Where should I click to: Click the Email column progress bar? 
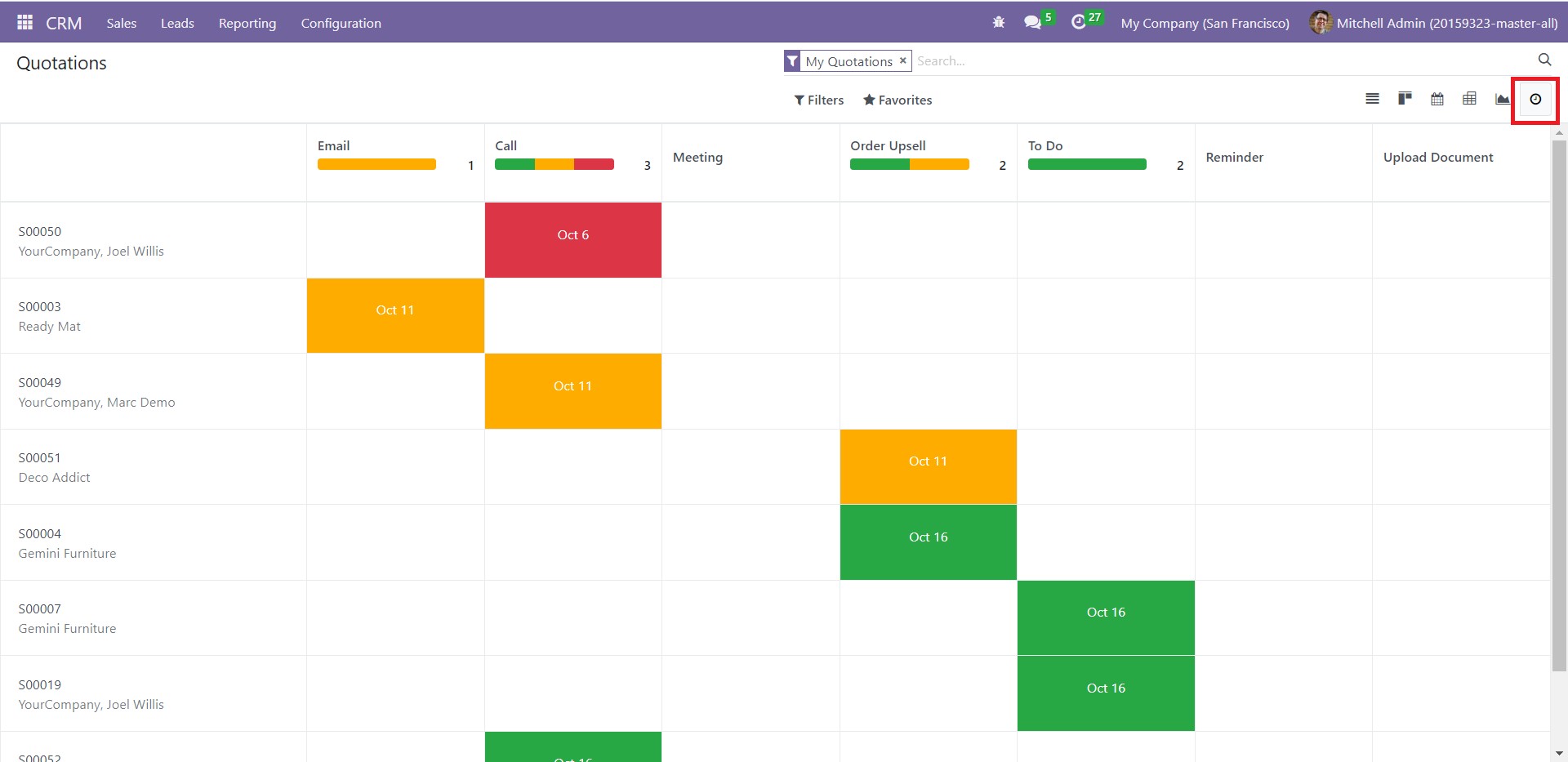(x=376, y=164)
